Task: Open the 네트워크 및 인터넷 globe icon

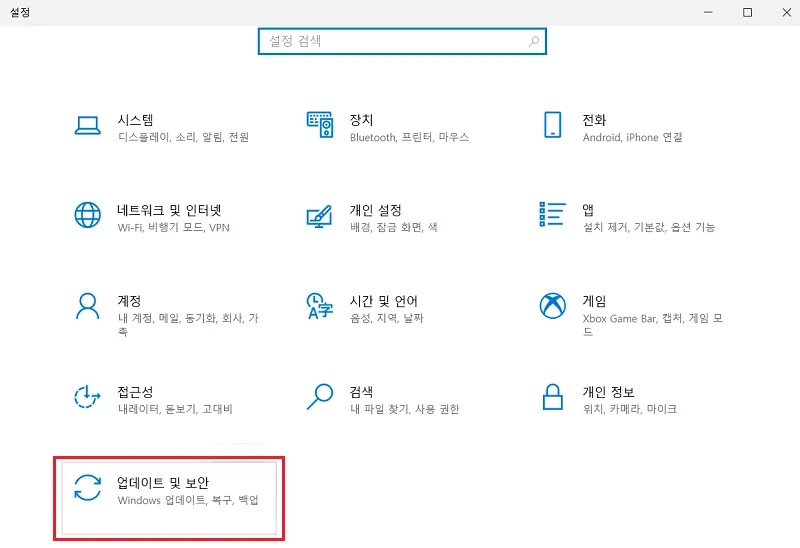Action: tap(88, 215)
